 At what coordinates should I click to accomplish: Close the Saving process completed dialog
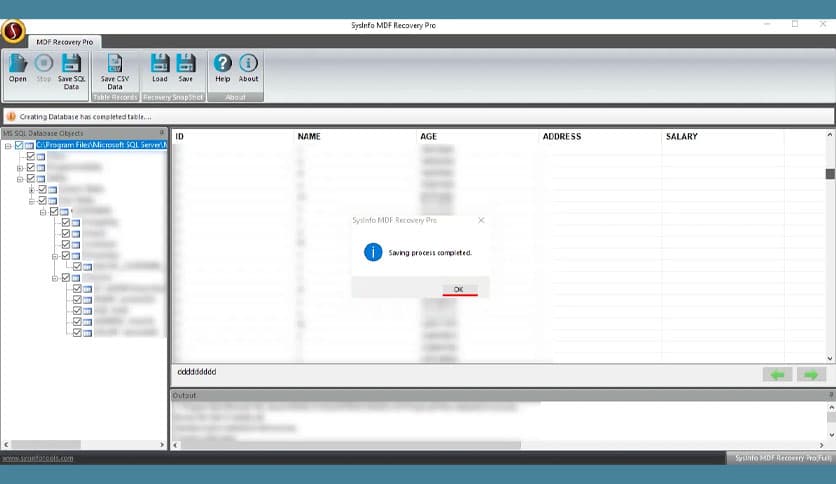pyautogui.click(x=481, y=220)
